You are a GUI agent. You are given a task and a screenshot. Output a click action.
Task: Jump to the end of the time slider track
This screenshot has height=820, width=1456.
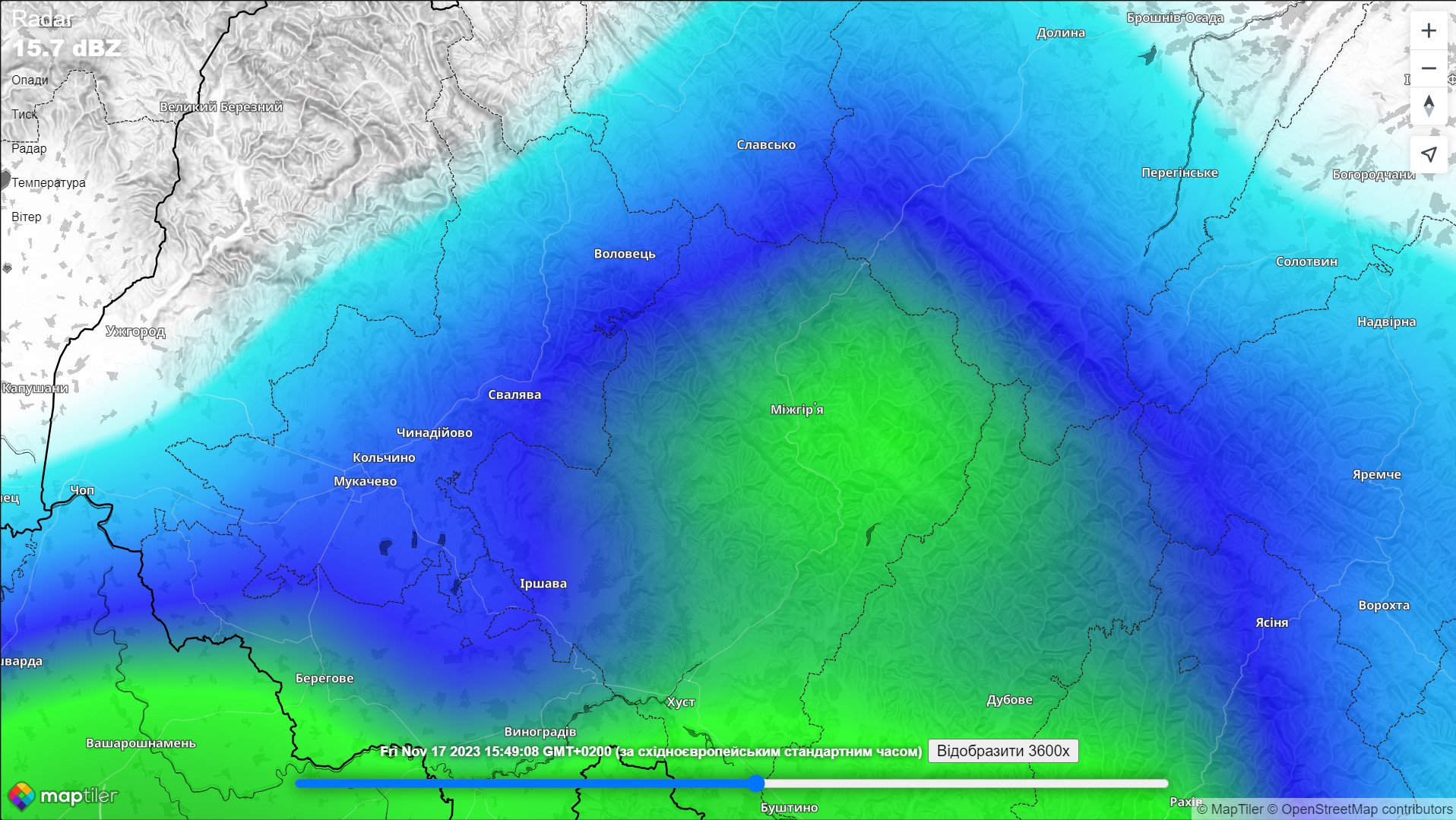tap(1166, 784)
